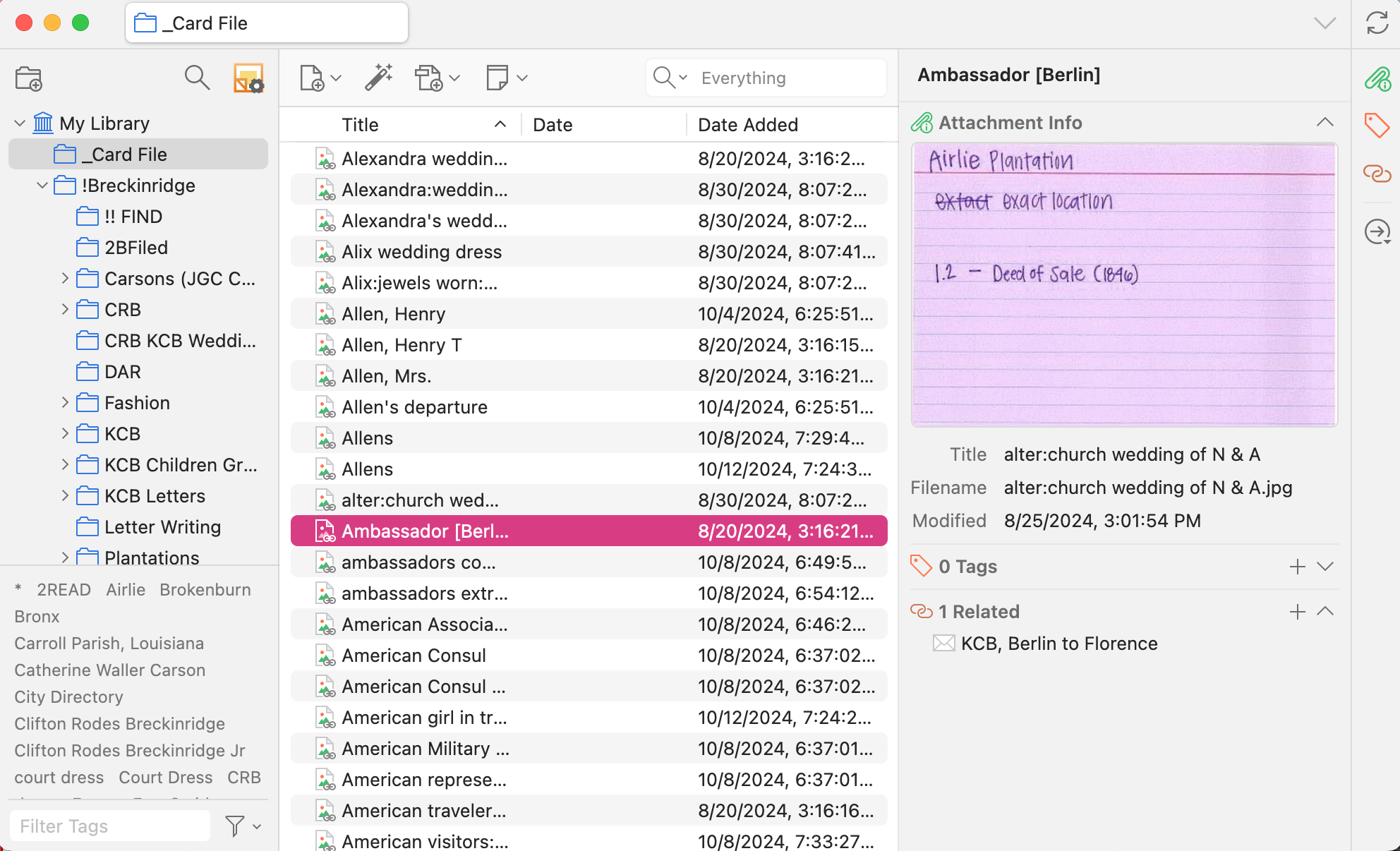Open the tabs list dropdown chevron

pos(1324,23)
